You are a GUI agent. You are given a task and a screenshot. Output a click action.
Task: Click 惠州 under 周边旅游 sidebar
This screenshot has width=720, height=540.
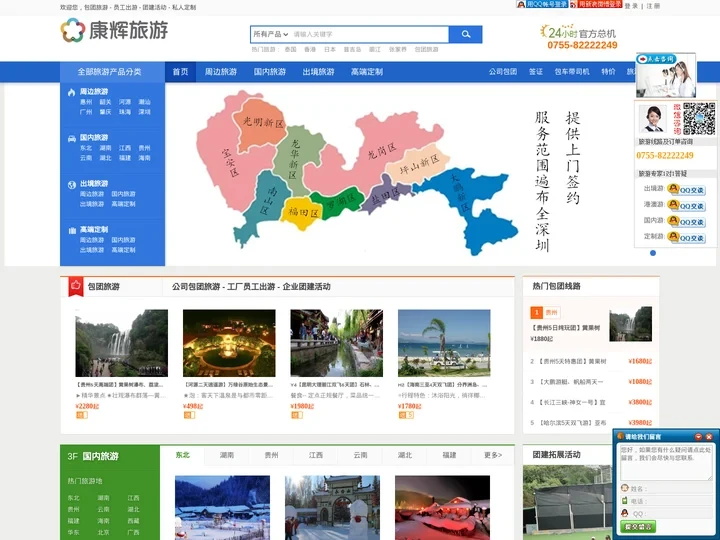click(86, 102)
